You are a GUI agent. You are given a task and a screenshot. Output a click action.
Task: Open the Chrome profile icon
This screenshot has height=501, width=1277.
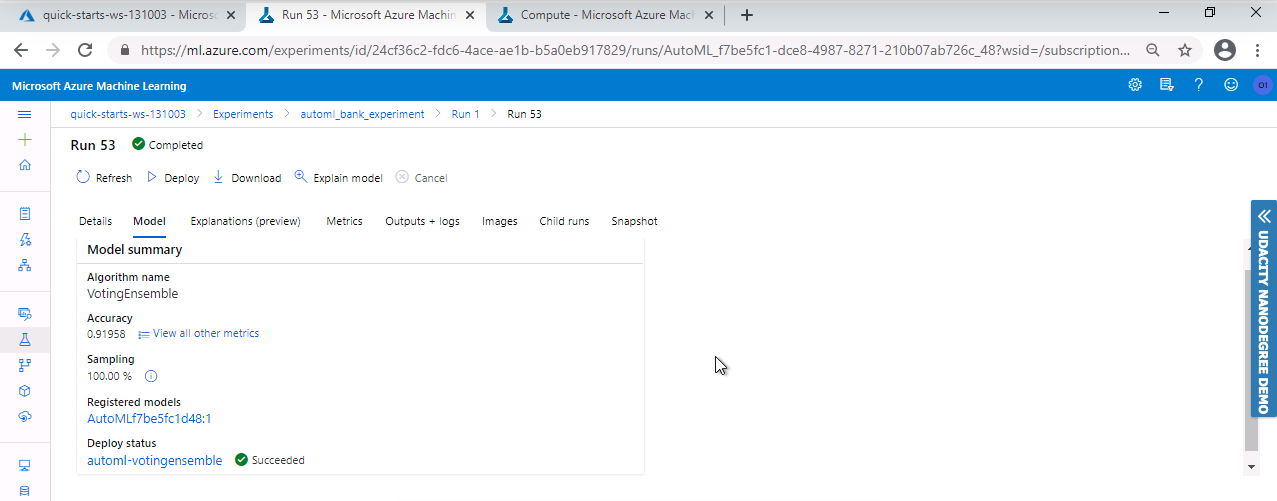coord(1225,50)
